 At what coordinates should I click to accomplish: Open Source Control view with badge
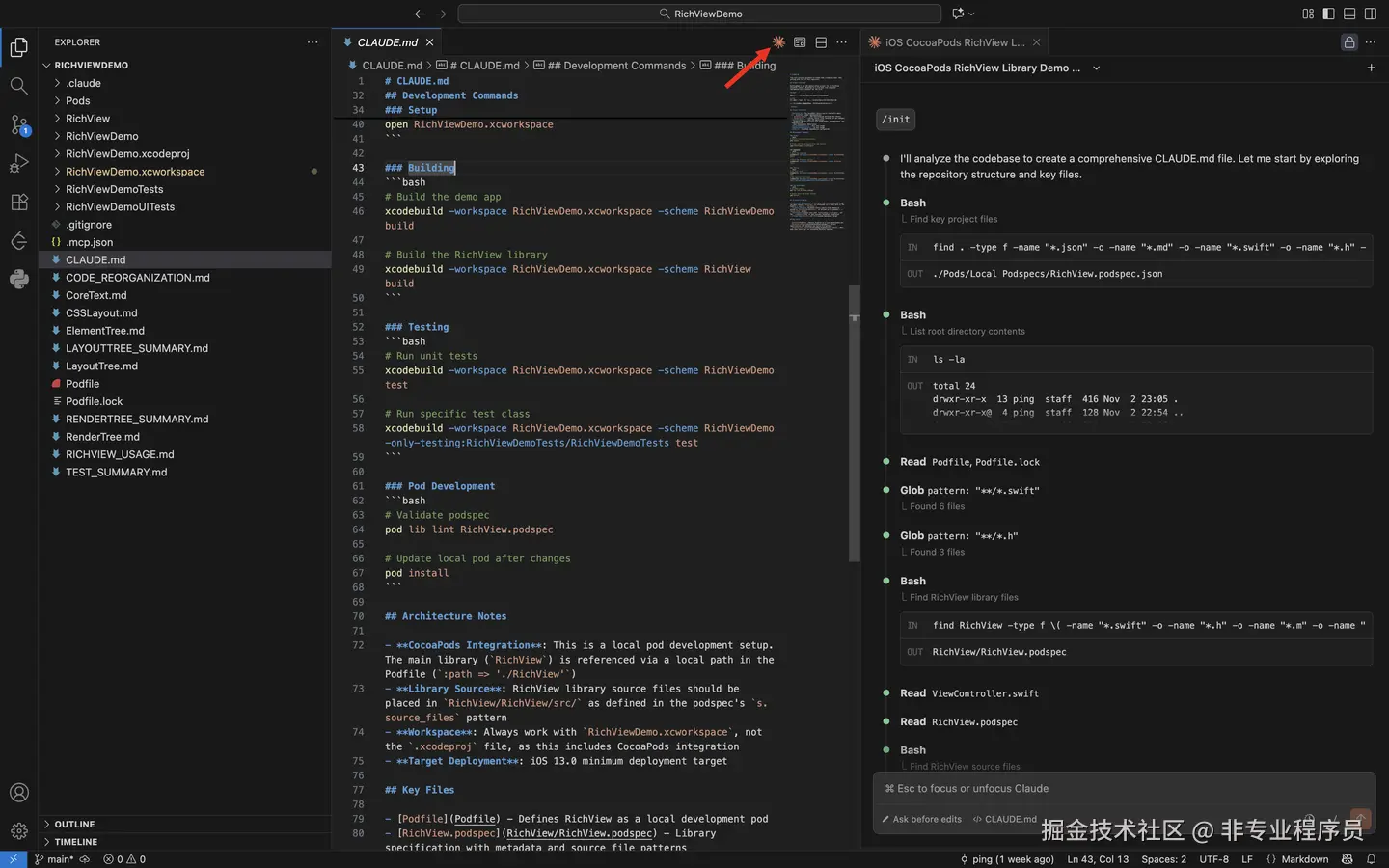[18, 124]
